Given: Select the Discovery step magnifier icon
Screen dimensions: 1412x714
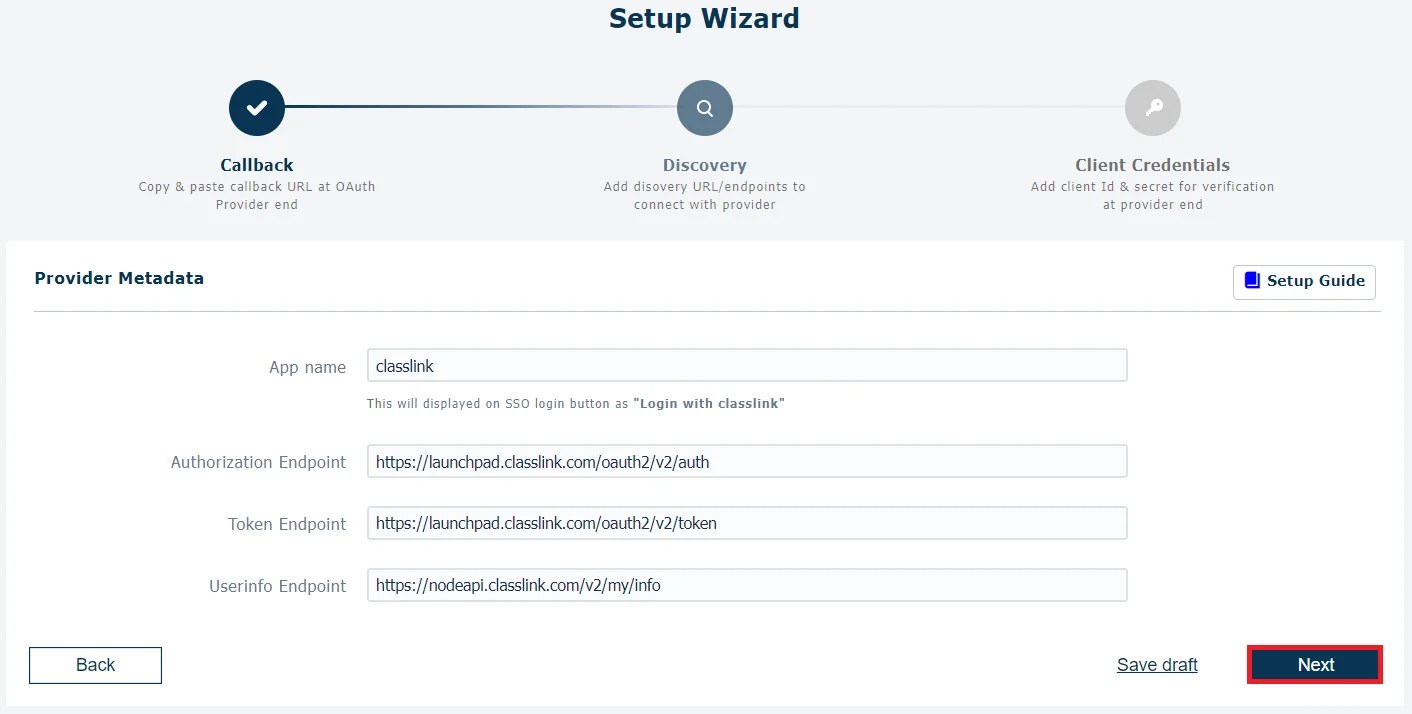Looking at the screenshot, I should 705,108.
